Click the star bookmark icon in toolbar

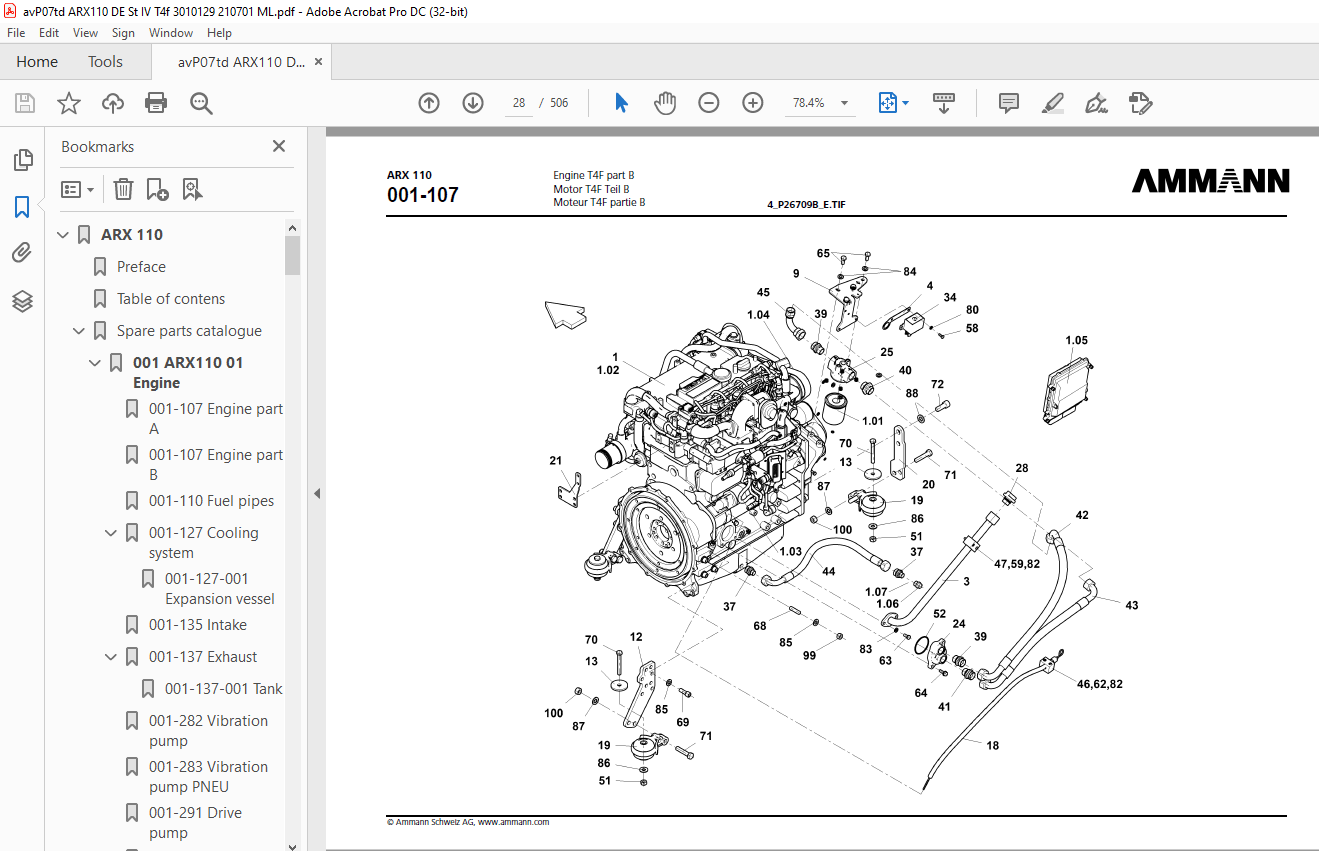click(x=69, y=103)
